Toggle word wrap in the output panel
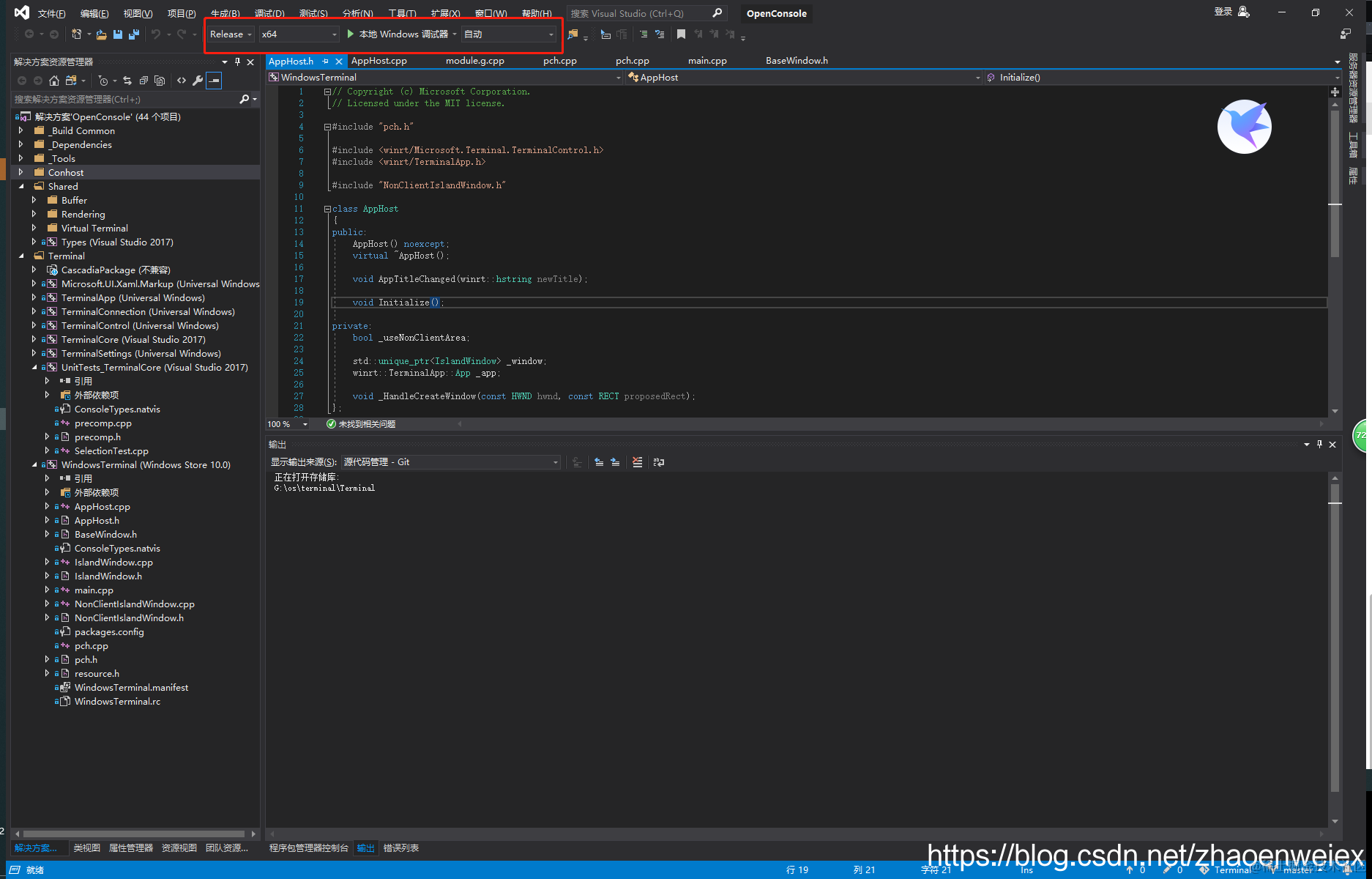The height and width of the screenshot is (879, 1372). click(x=659, y=462)
